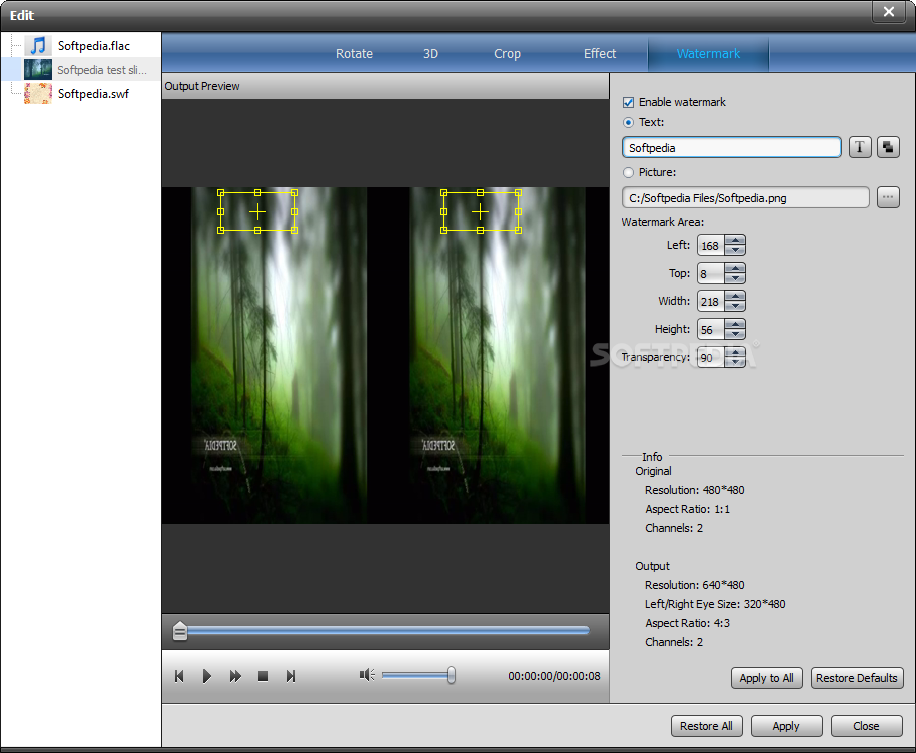Play the preview video
This screenshot has width=916, height=753.
click(x=206, y=676)
